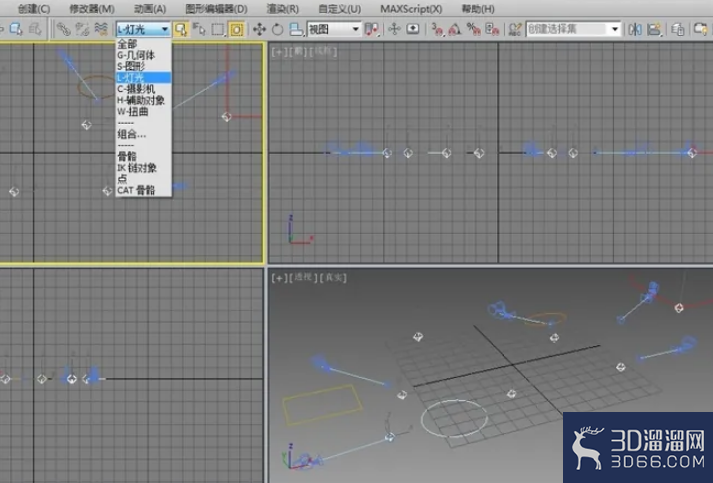The height and width of the screenshot is (483, 713).
Task: Toggle Percent Snap
Action: click(x=473, y=30)
